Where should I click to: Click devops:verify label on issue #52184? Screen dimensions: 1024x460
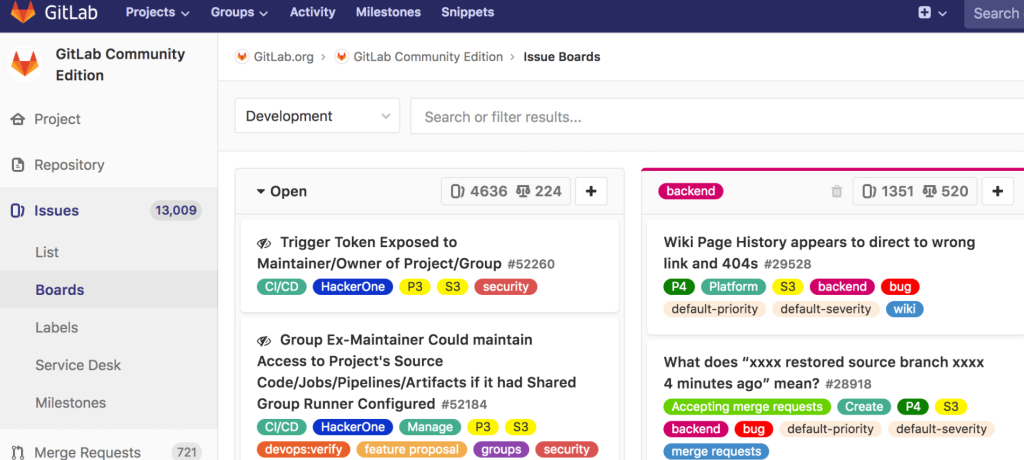click(x=304, y=450)
